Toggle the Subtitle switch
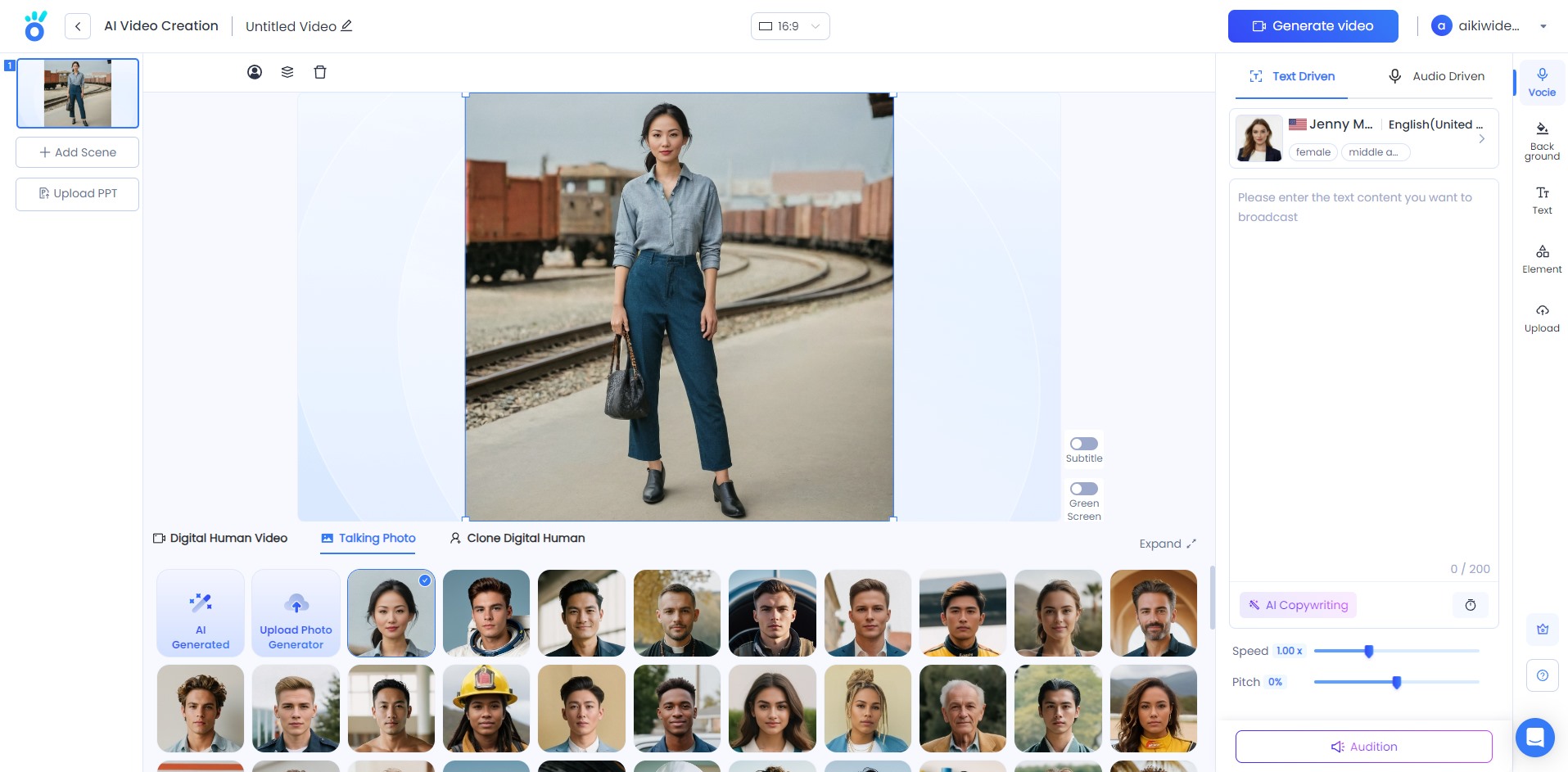The height and width of the screenshot is (772, 1568). coord(1084,444)
